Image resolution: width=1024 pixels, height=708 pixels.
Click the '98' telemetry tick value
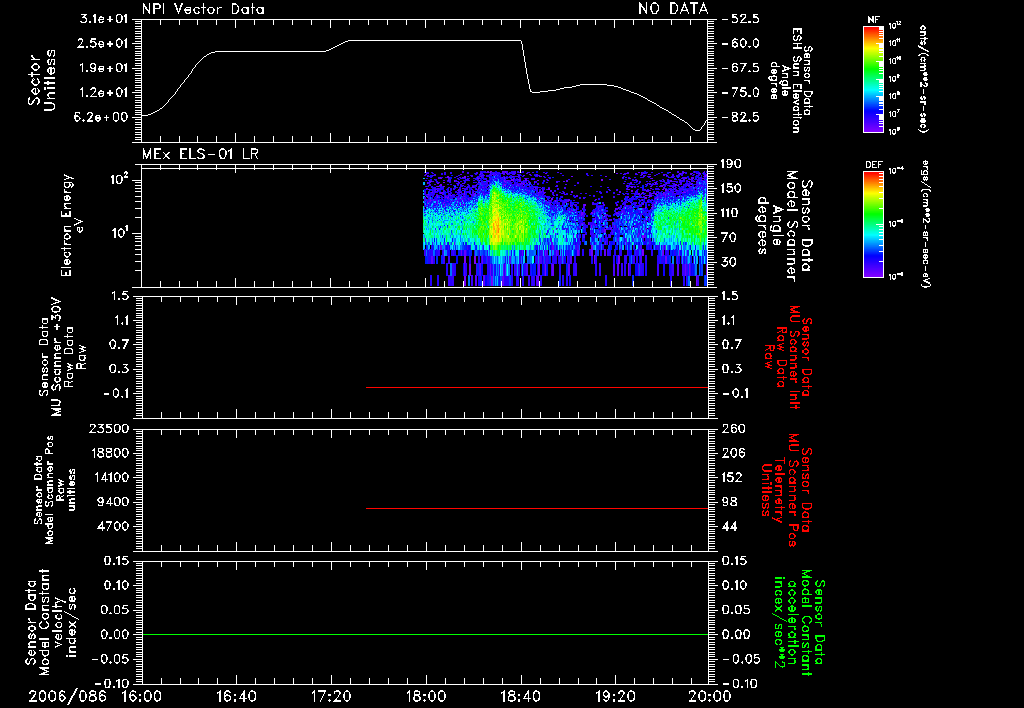click(729, 502)
